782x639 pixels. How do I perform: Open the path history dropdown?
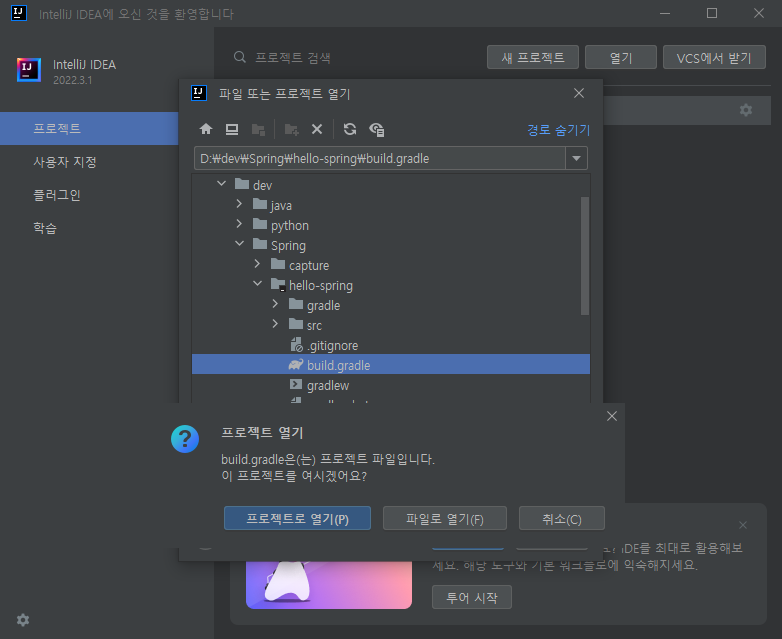pyautogui.click(x=577, y=159)
